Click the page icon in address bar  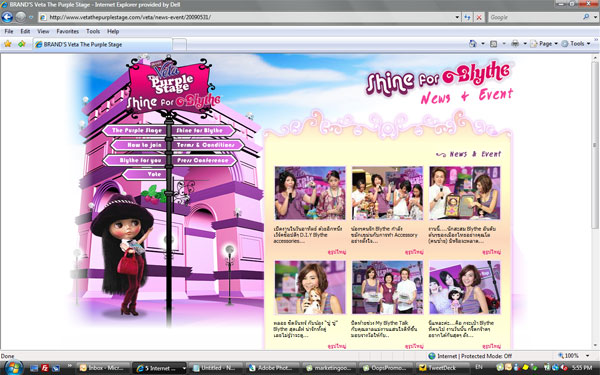pyautogui.click(x=44, y=17)
